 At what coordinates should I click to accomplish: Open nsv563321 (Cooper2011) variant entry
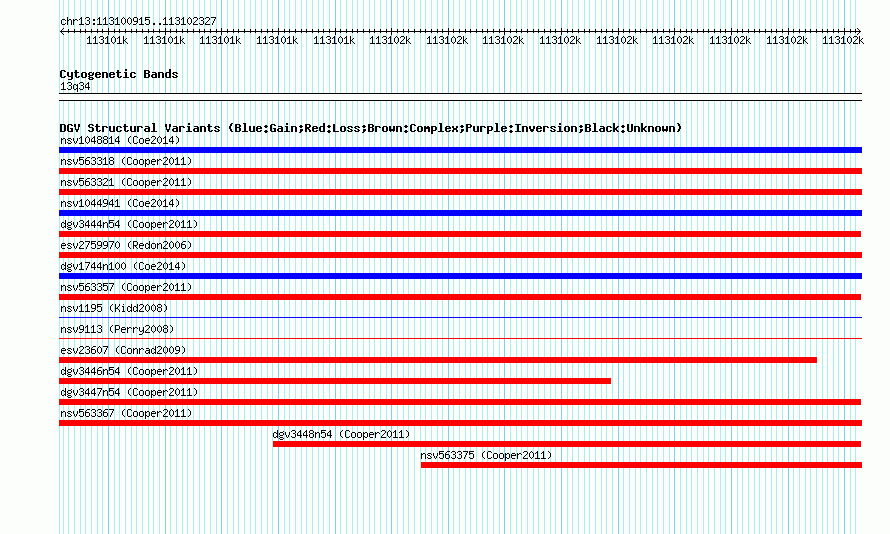tap(126, 182)
